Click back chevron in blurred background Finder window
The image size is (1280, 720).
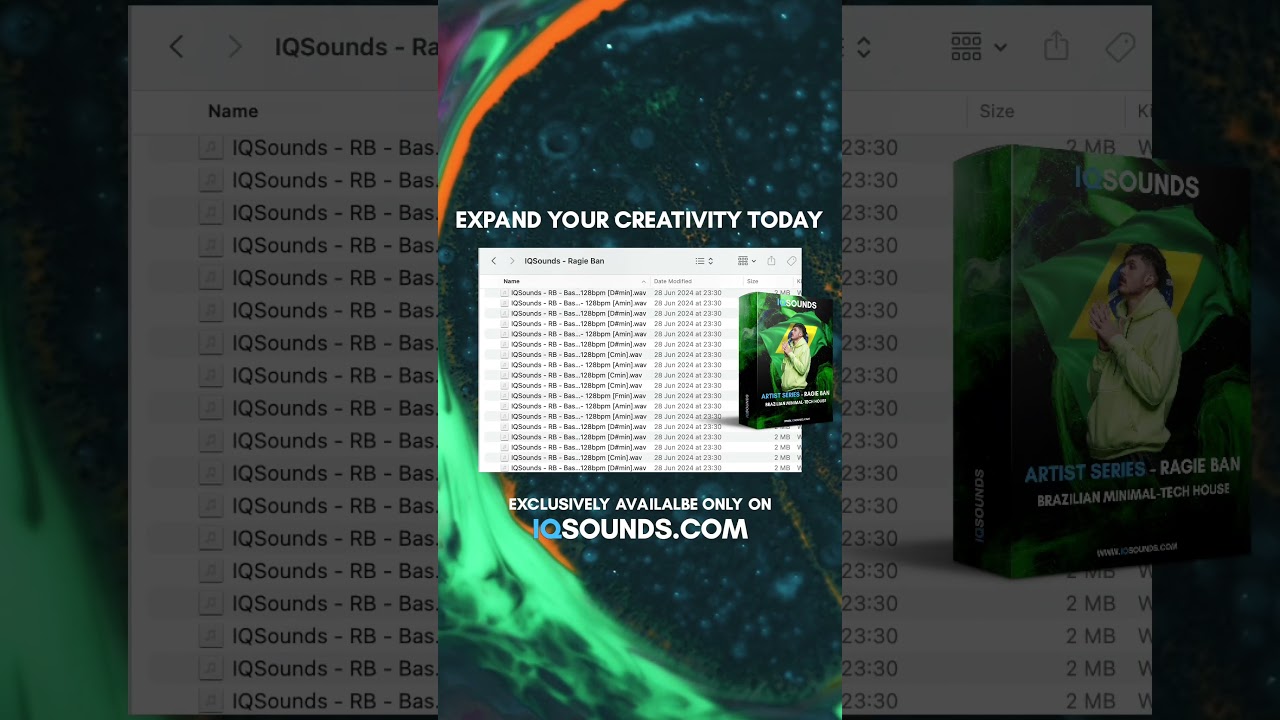coord(176,46)
